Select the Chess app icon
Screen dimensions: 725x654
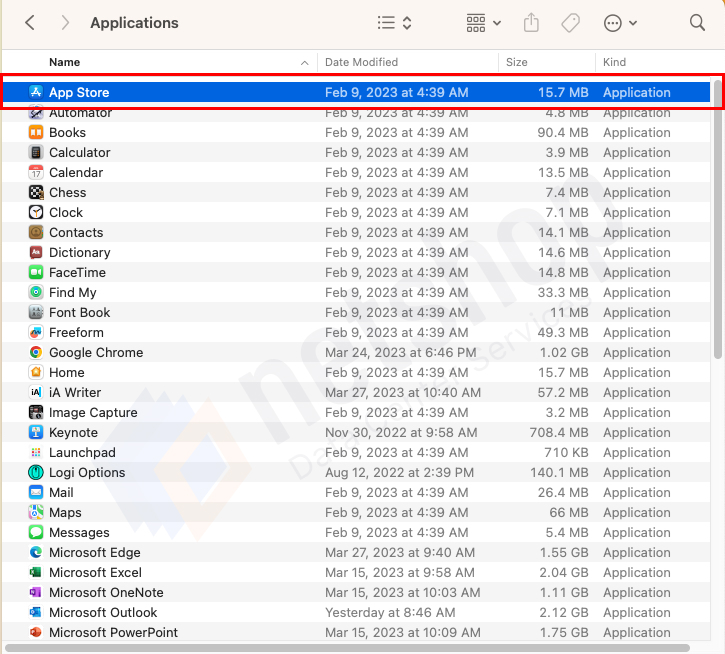[x=36, y=192]
